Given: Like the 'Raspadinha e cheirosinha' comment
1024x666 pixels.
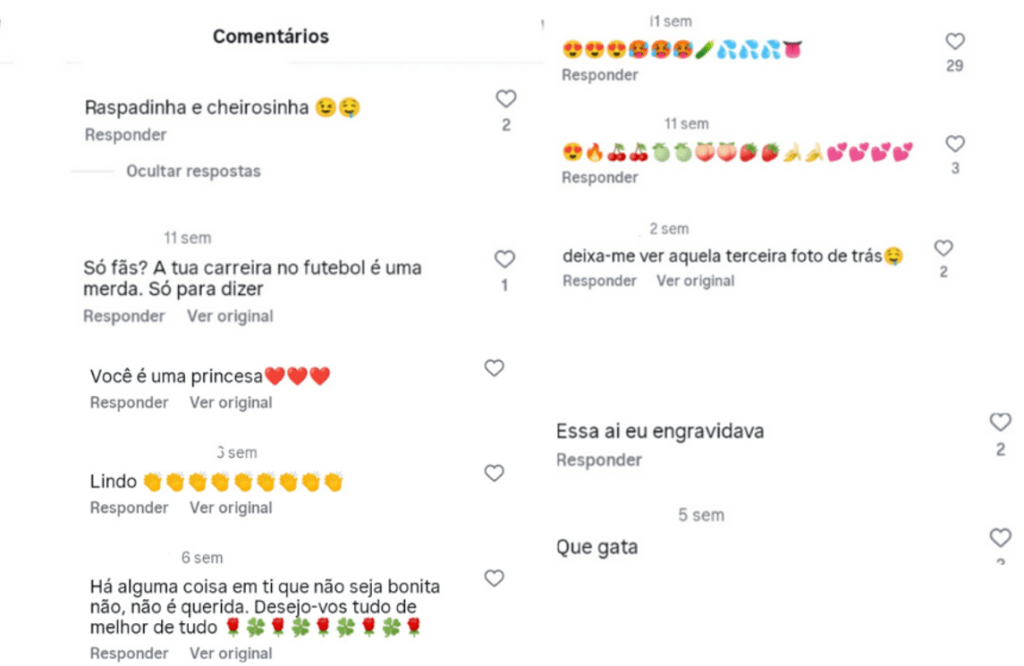Looking at the screenshot, I should click(x=505, y=99).
